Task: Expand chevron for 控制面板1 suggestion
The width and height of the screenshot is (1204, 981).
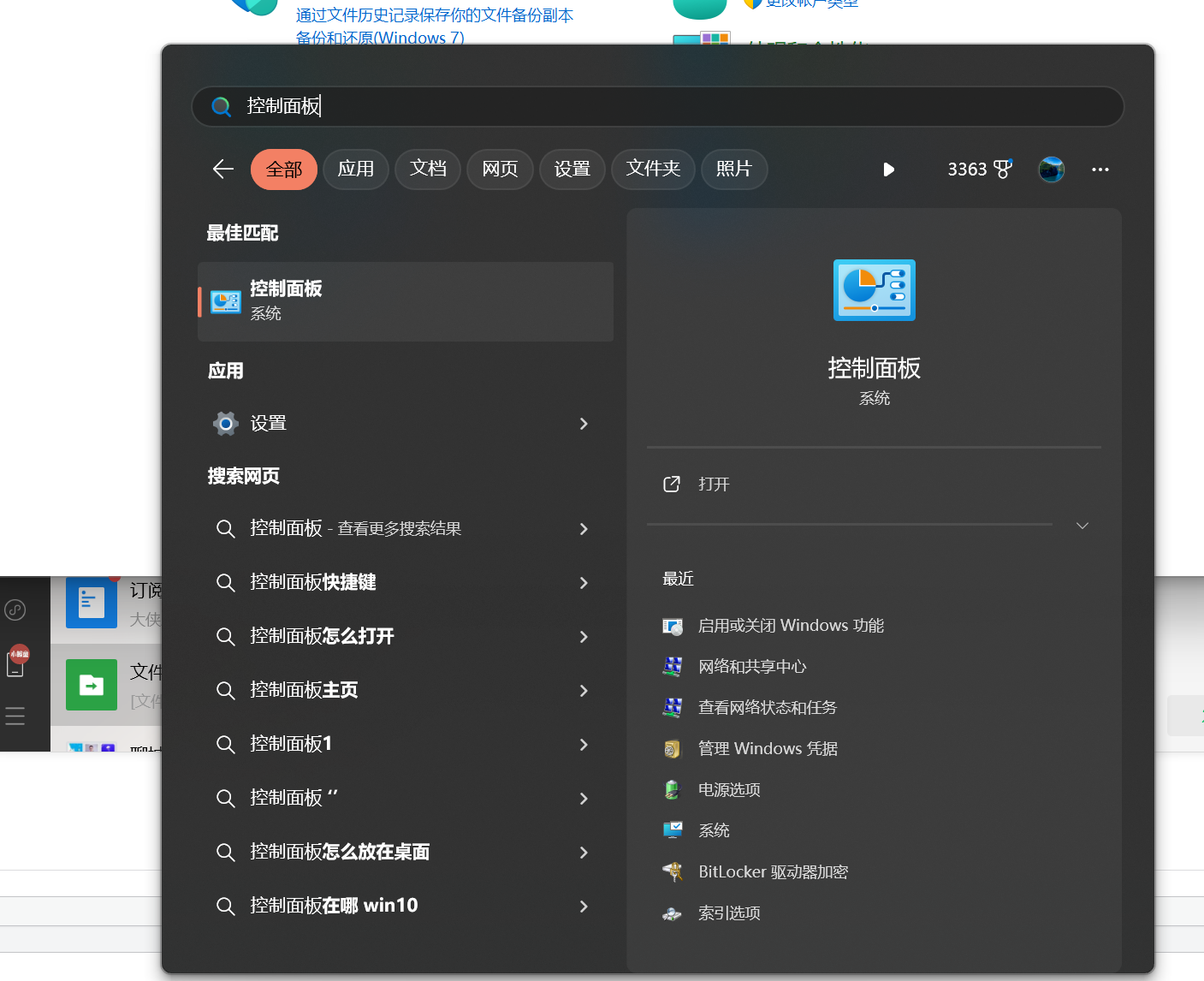Action: coord(584,745)
